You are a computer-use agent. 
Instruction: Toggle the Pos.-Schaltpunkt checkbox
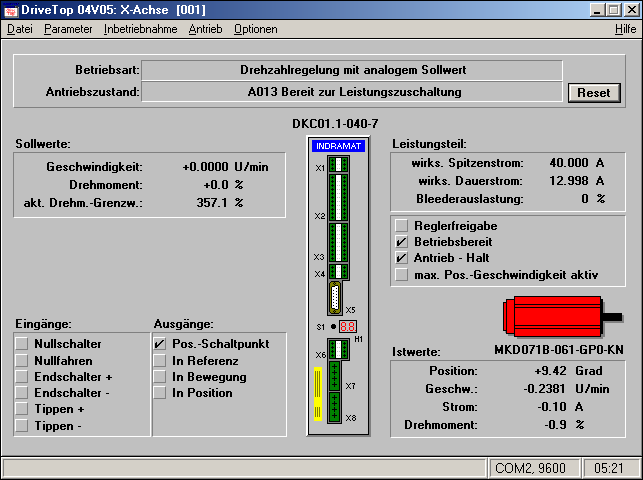[x=160, y=344]
